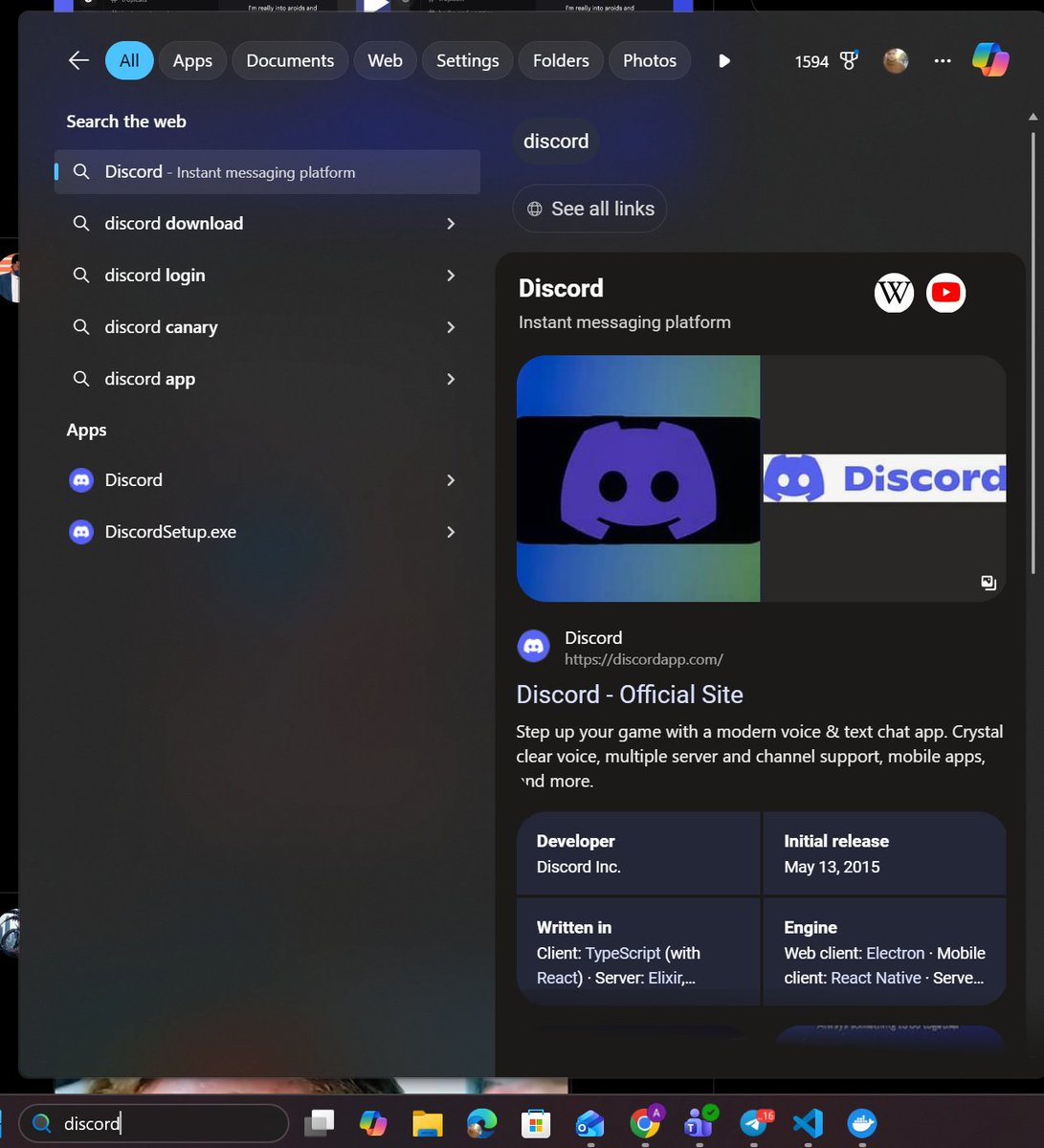Open Docker Desktop on the taskbar
Screen dimensions: 1044x1148
coord(862,1123)
